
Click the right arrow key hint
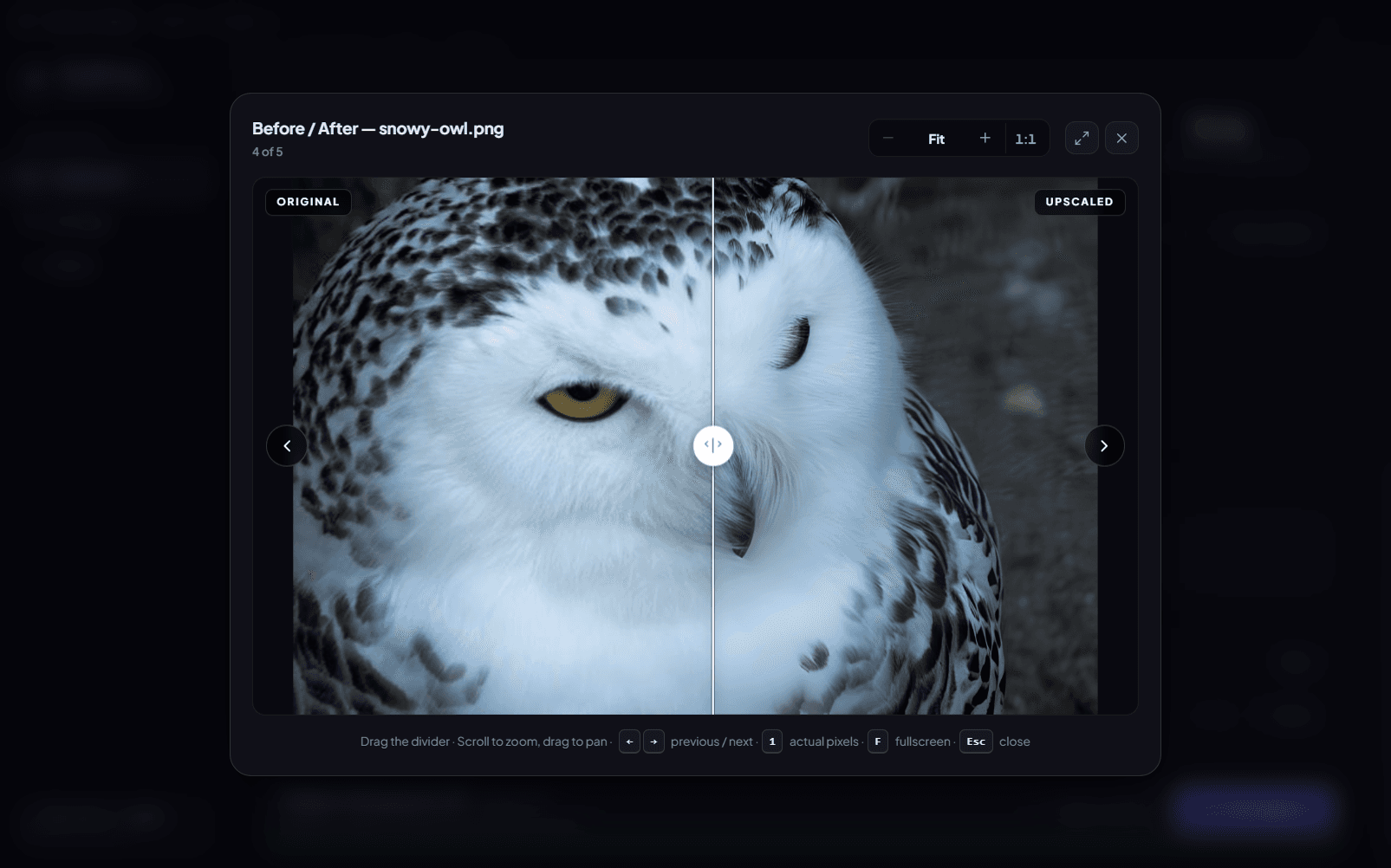point(653,742)
